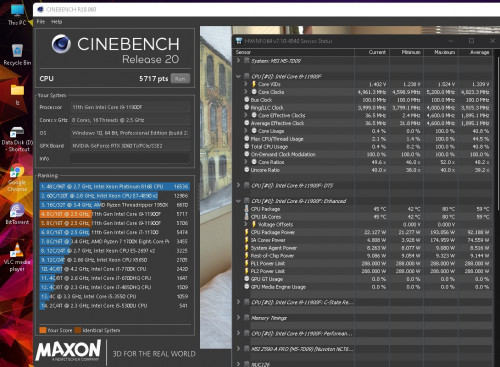Select CPU Package temperature row
This screenshot has width=500, height=367.
363,209
